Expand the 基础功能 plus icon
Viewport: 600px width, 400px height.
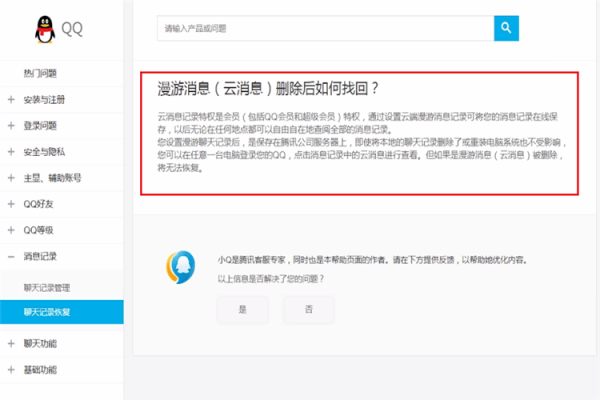11,369
